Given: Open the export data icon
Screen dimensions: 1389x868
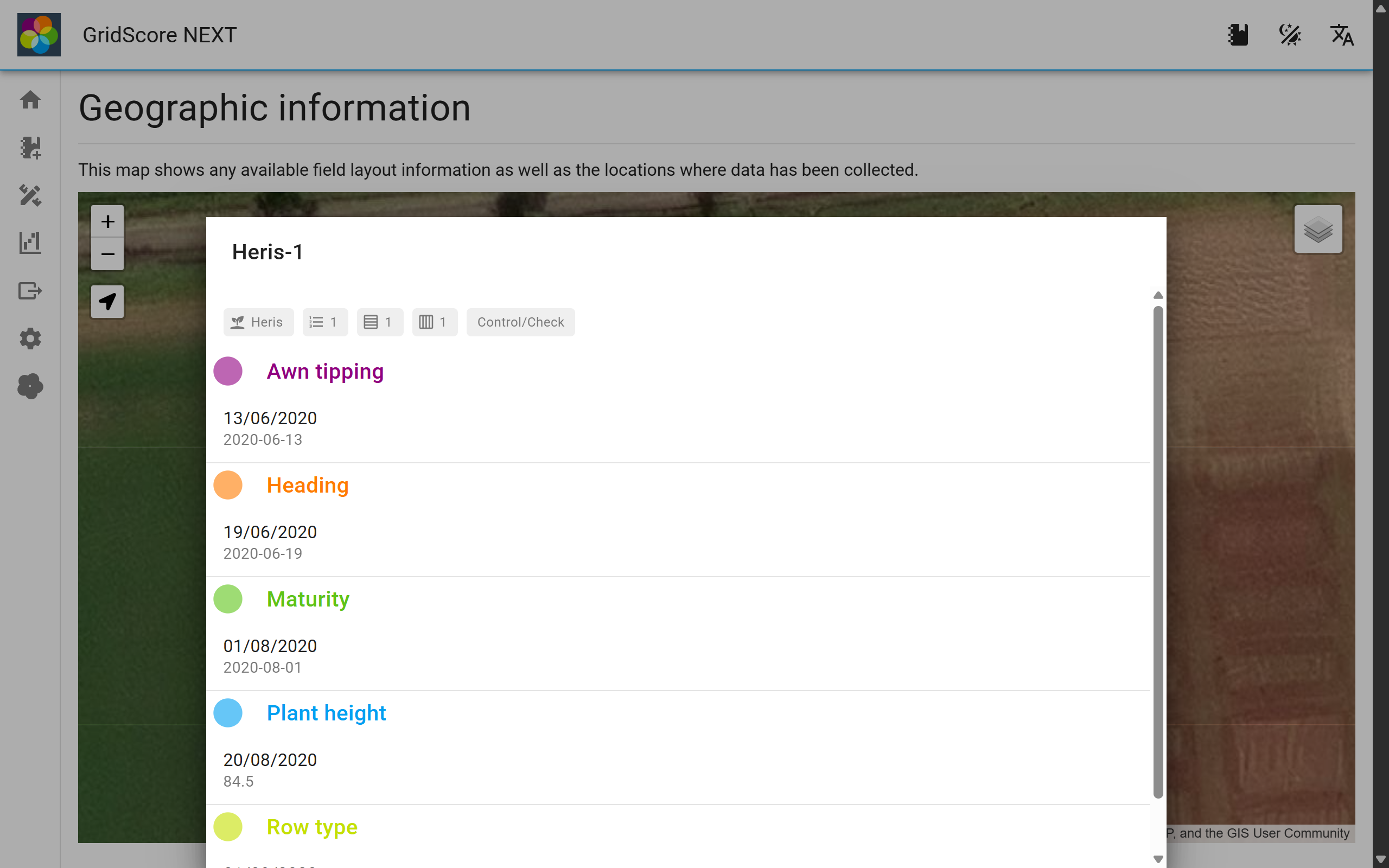Looking at the screenshot, I should pos(30,290).
